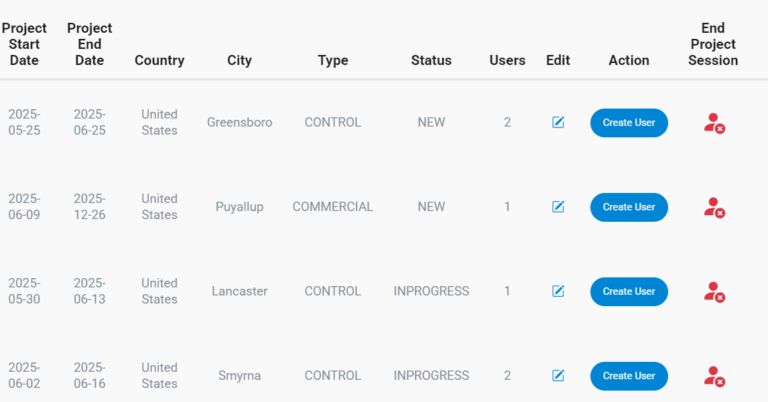768x402 pixels.
Task: End project session for Greensboro
Action: point(713,123)
